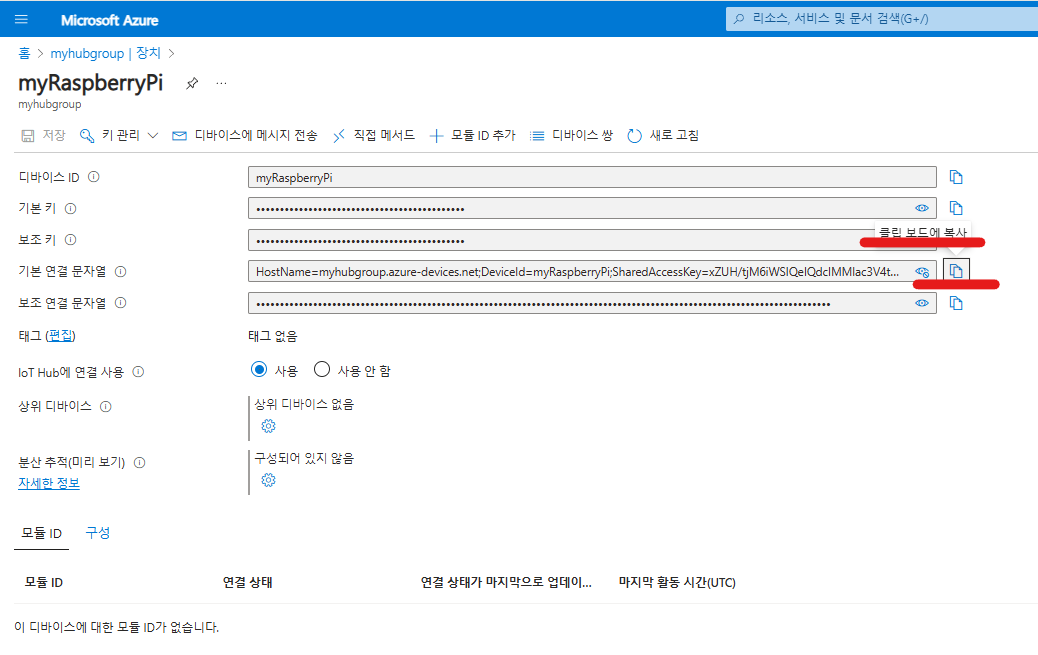Image resolution: width=1038 pixels, height=655 pixels.
Task: Select the Enable radio button
Action: coord(259,370)
